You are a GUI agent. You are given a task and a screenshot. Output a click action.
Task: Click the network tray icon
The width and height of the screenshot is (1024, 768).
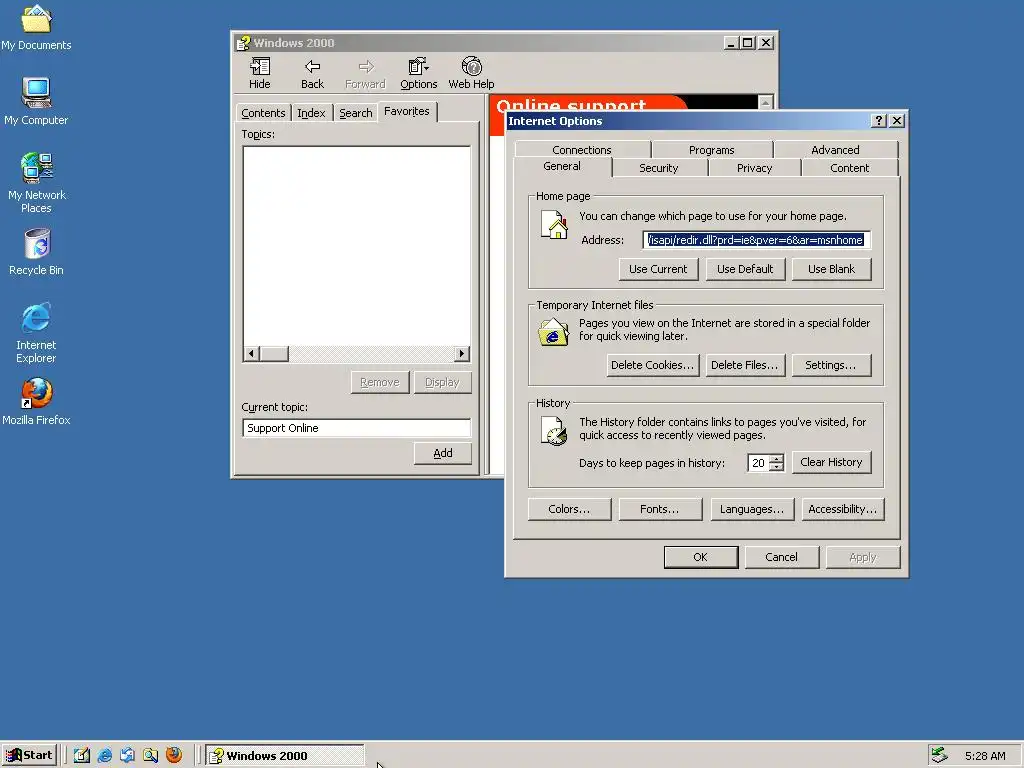[x=939, y=755]
